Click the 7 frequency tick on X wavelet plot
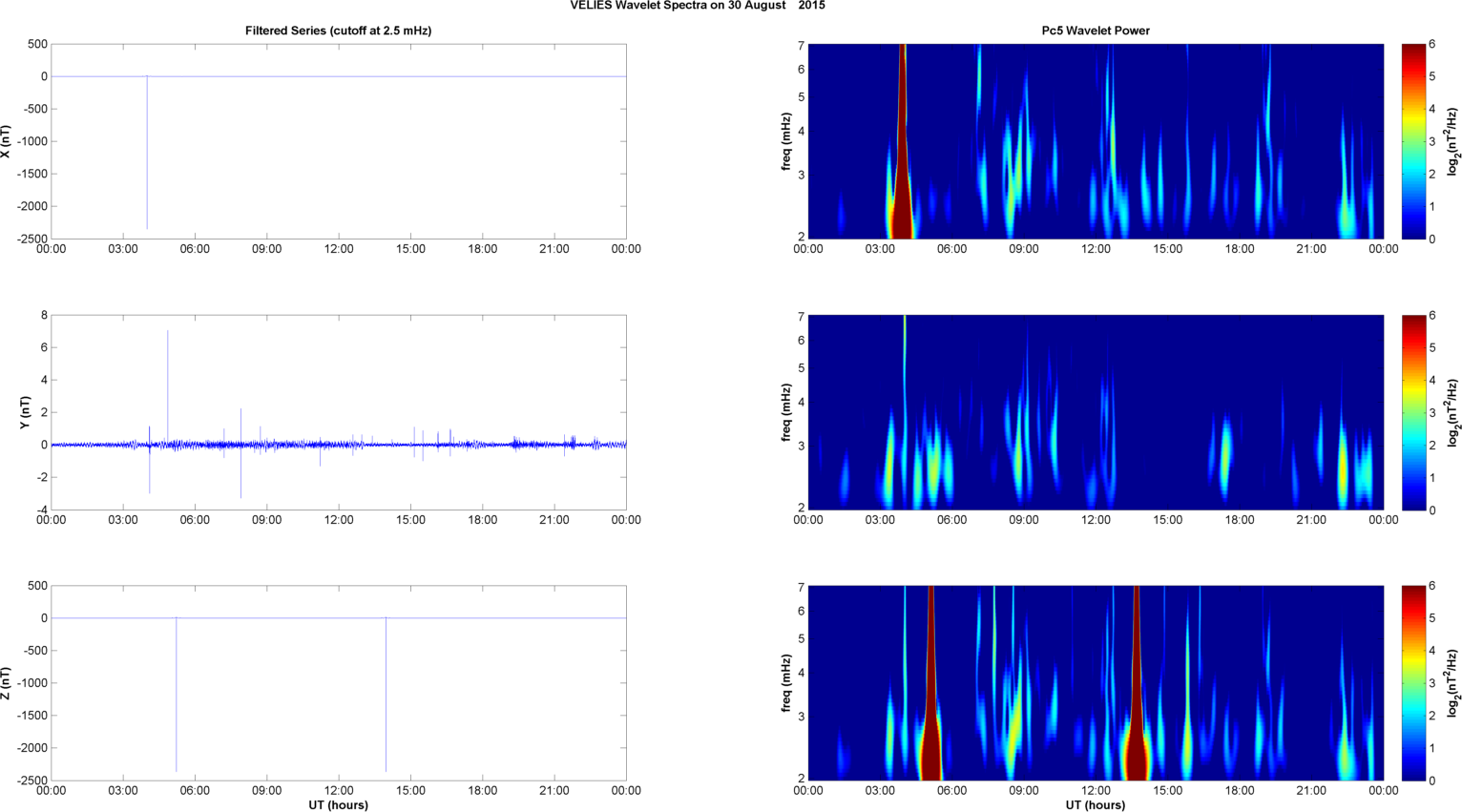 tap(802, 45)
